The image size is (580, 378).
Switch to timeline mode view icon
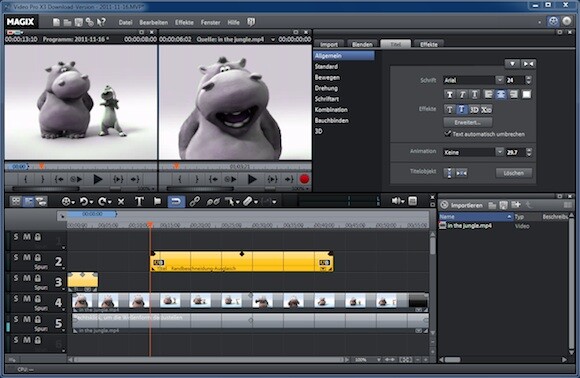[28, 201]
